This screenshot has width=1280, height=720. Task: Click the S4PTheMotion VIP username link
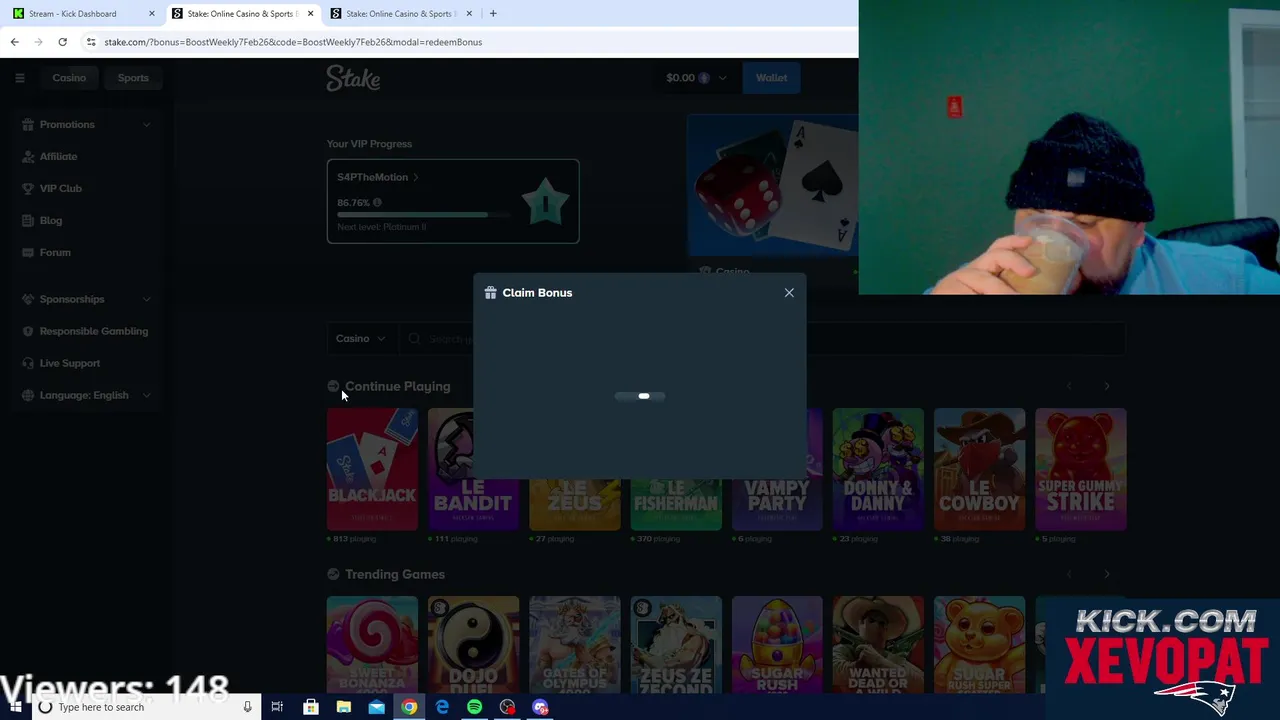(378, 177)
